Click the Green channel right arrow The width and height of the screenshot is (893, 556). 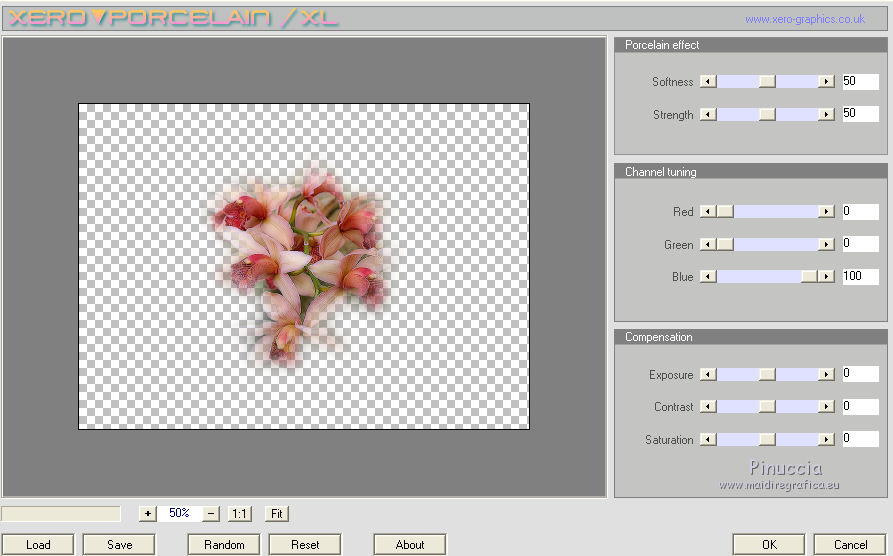(x=826, y=244)
